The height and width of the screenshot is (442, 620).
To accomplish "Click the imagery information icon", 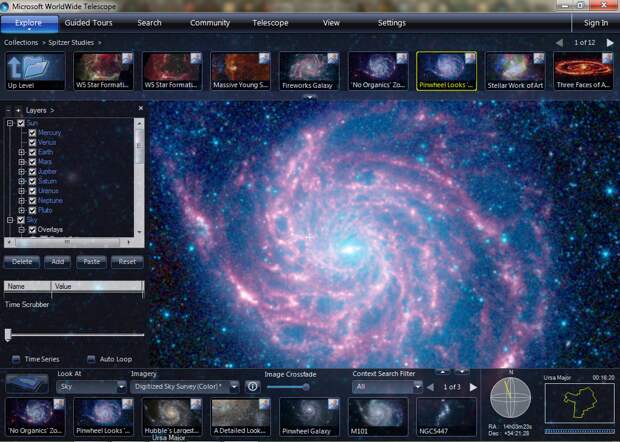I will 252,387.
